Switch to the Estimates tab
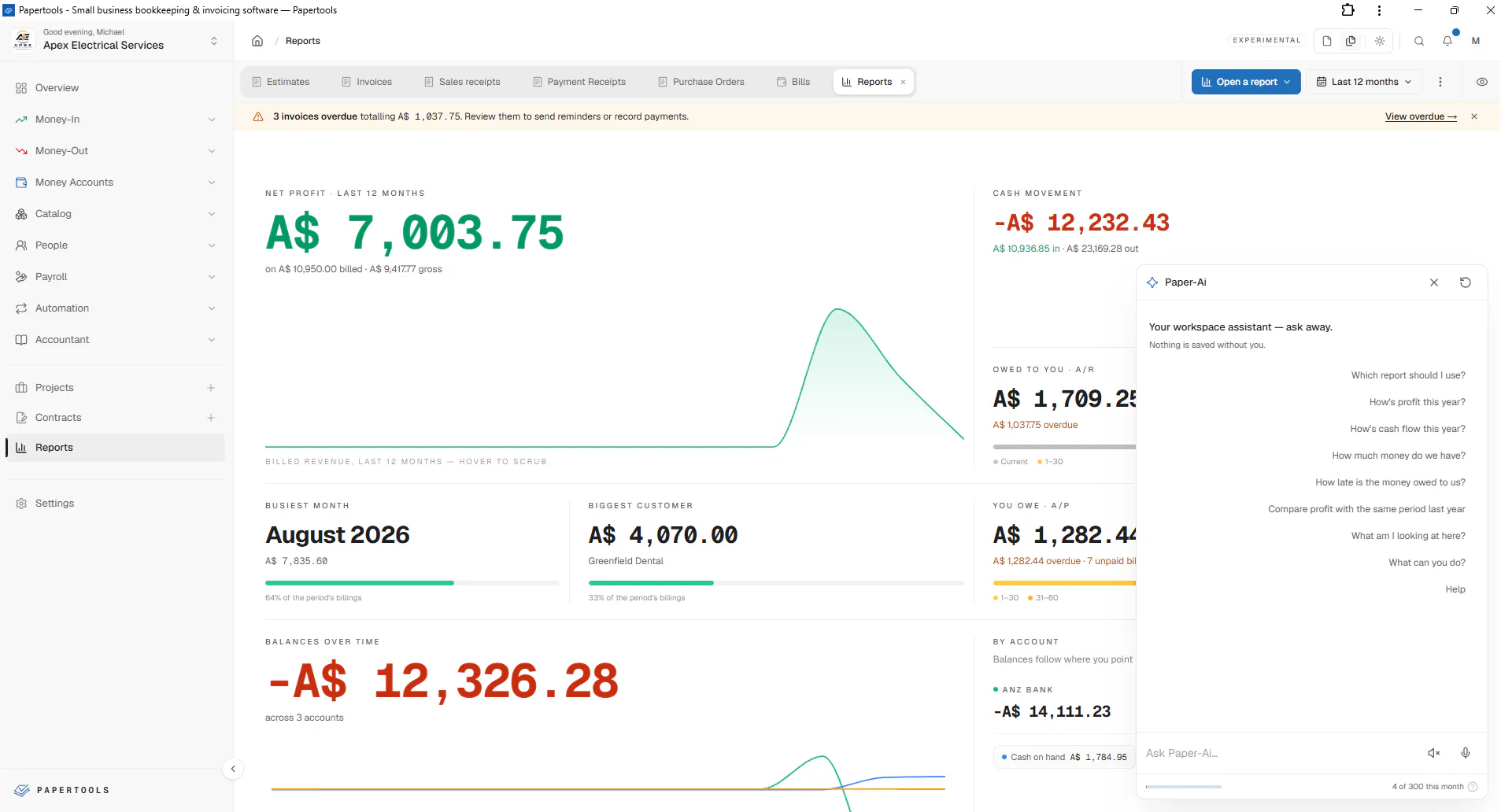Screen dimensions: 1501x812 (281, 82)
